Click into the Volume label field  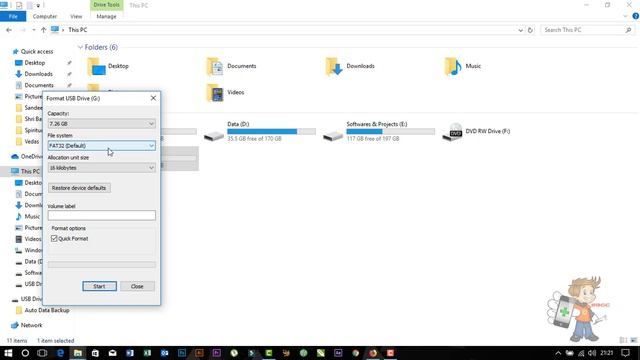(x=102, y=216)
